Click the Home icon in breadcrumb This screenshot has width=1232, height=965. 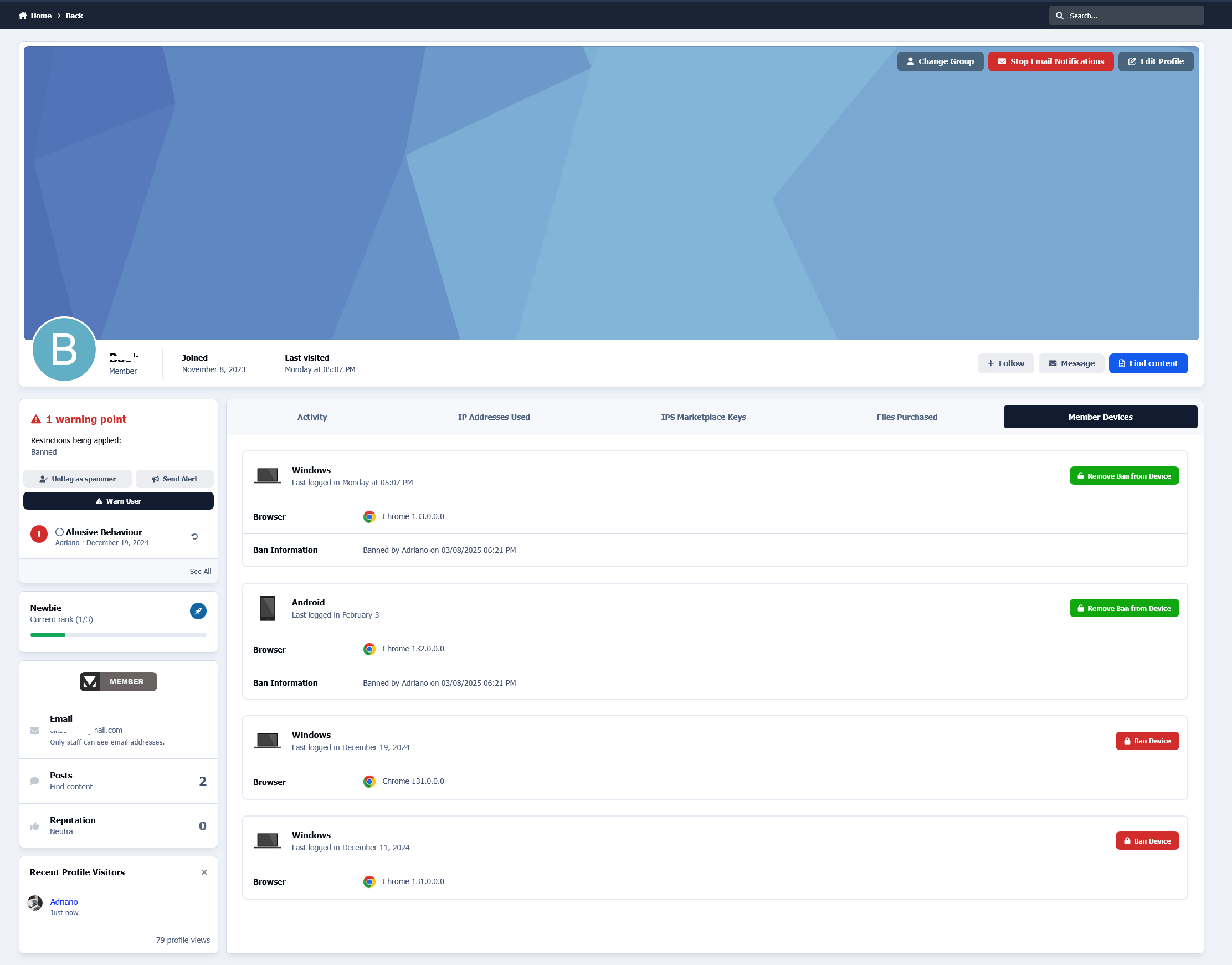[x=23, y=16]
